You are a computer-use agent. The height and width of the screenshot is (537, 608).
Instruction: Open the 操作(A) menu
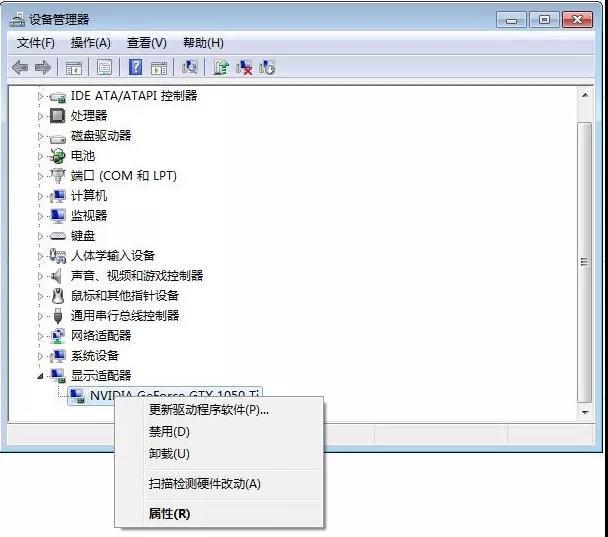point(91,43)
